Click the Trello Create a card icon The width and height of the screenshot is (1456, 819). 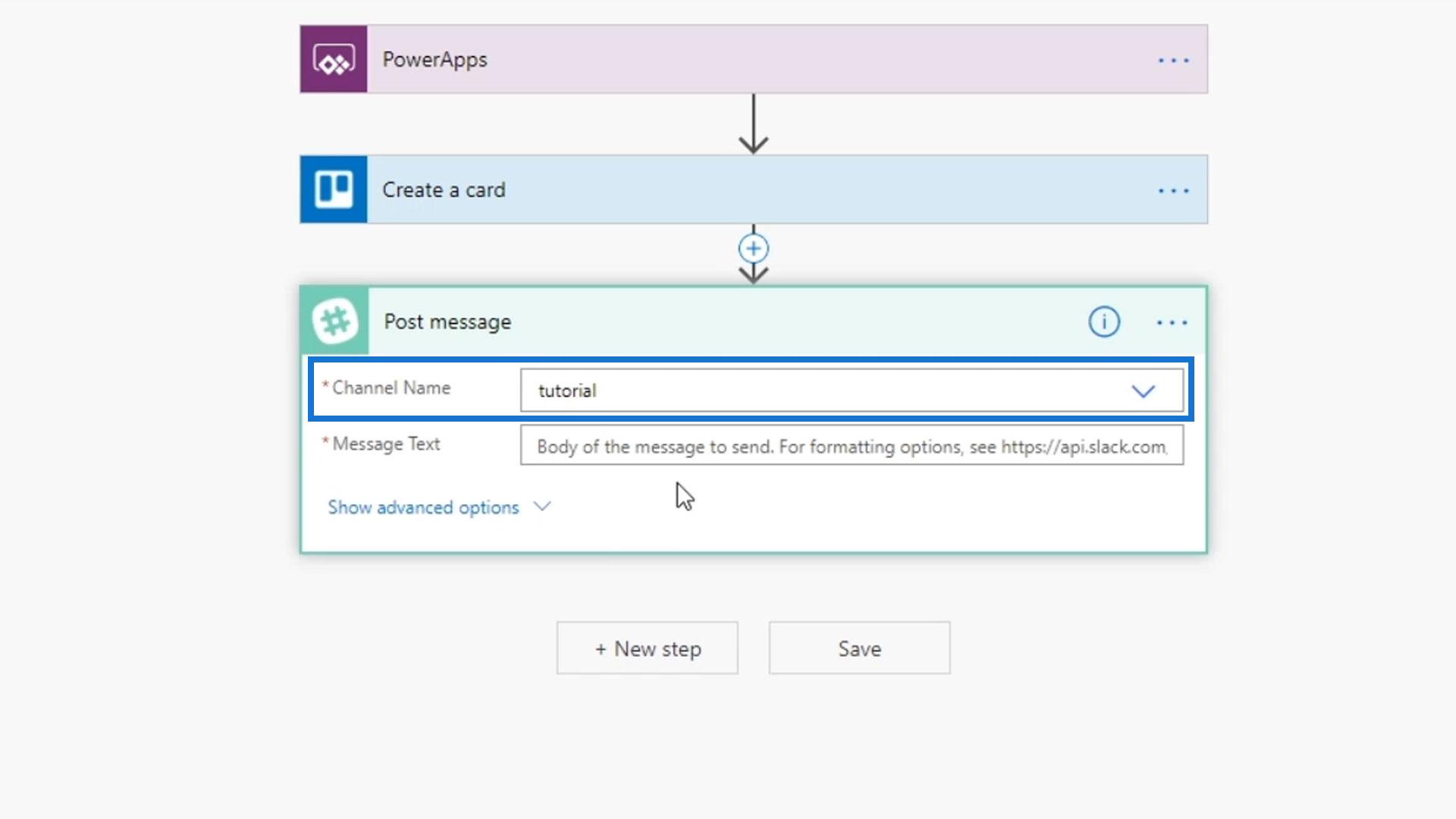pyautogui.click(x=334, y=190)
